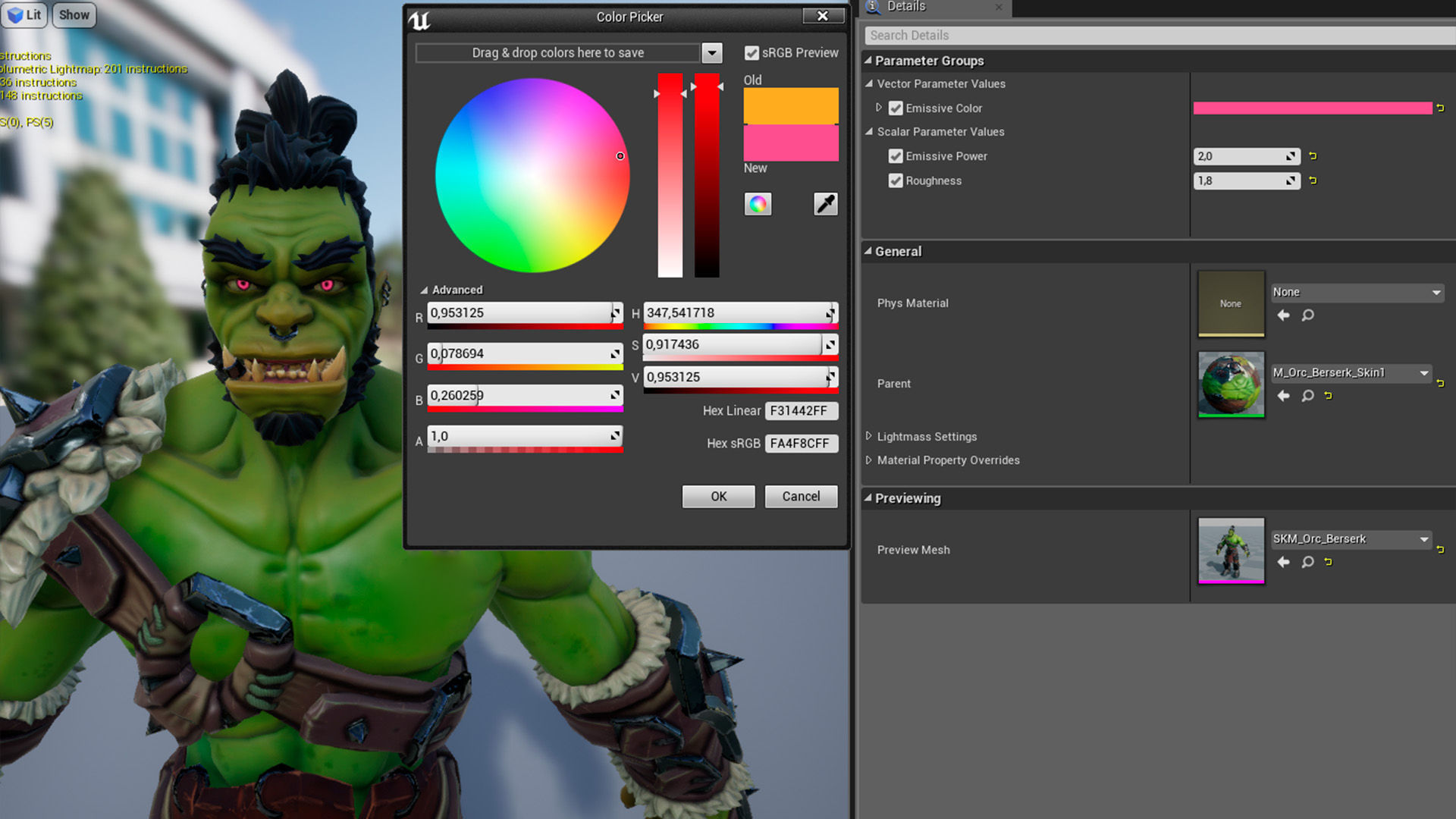
Task: Click the Hex Linear input field
Action: click(802, 410)
